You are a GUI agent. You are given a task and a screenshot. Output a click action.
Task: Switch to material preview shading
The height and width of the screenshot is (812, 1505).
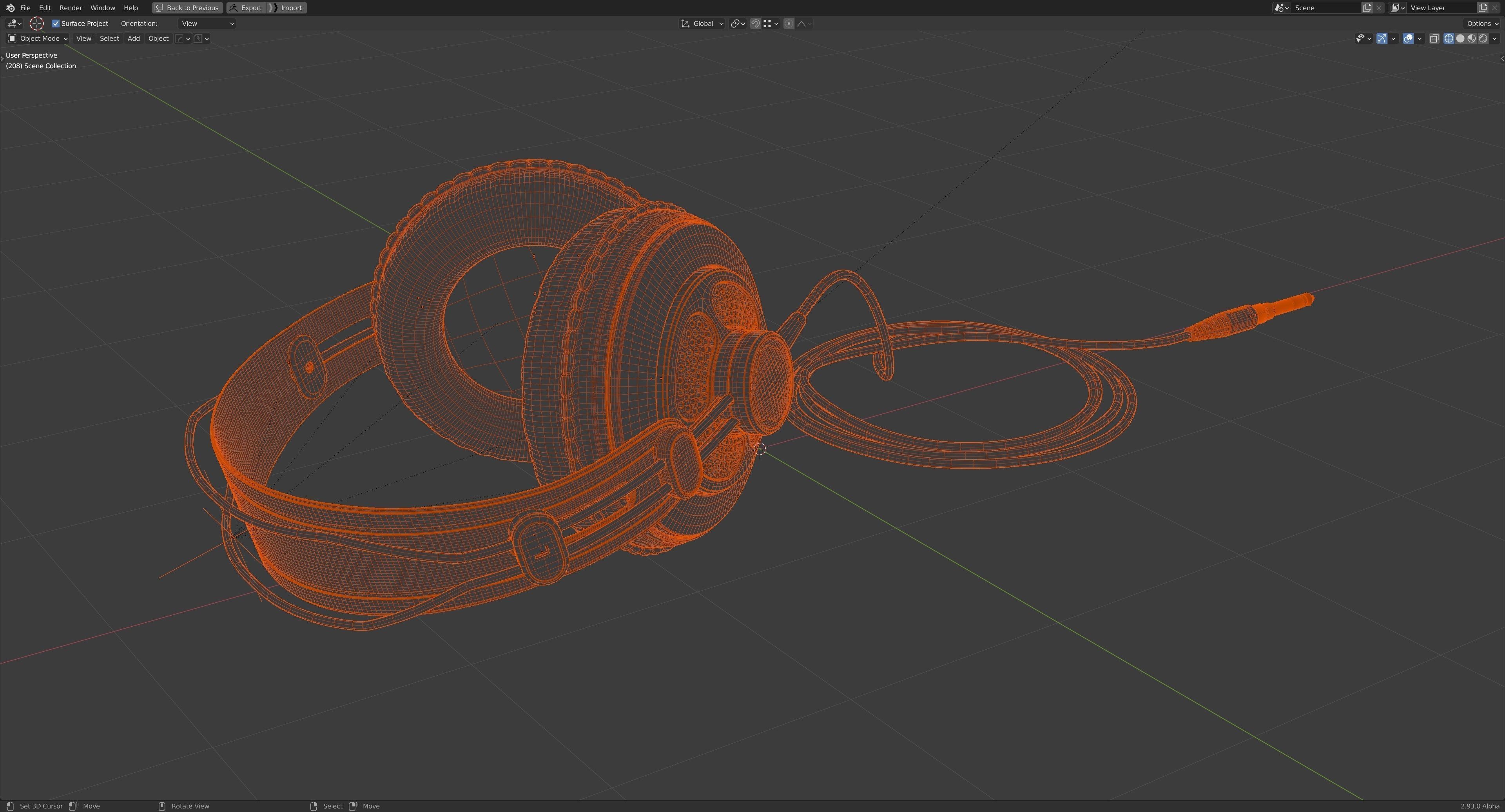tap(1471, 38)
